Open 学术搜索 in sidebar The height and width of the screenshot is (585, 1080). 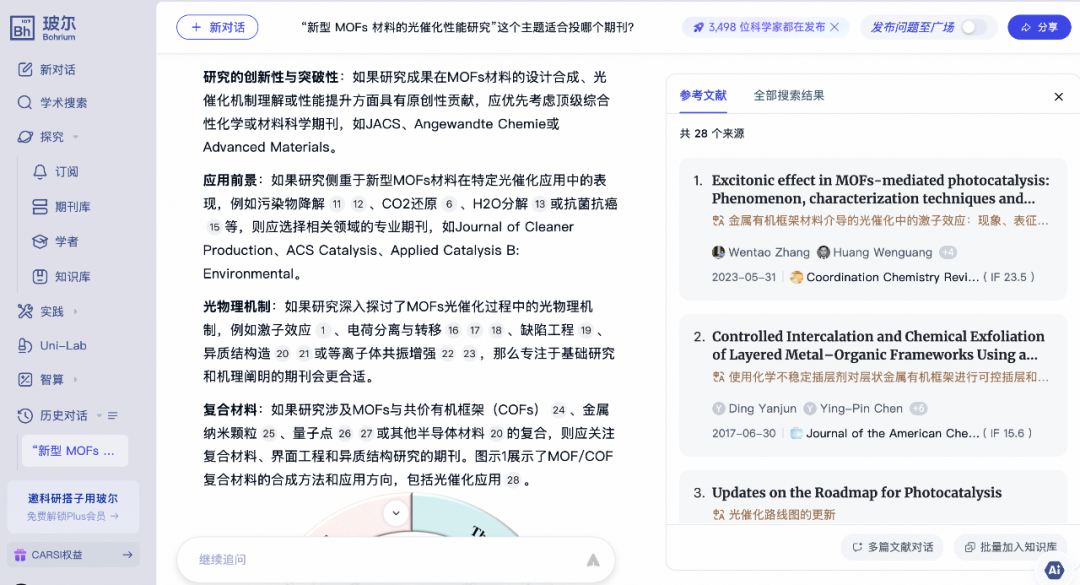point(52,103)
